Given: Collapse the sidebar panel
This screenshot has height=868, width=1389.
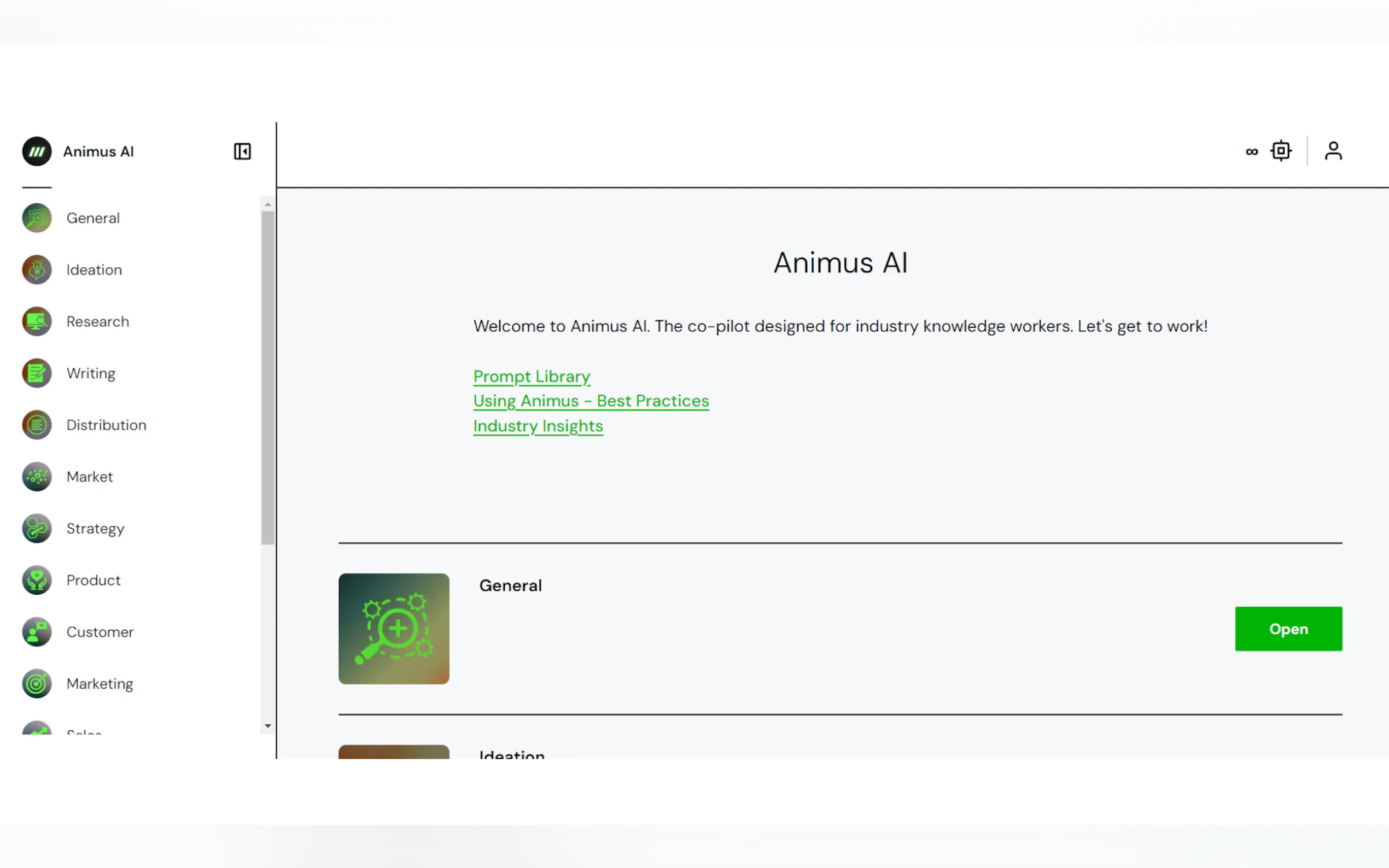Looking at the screenshot, I should point(242,151).
